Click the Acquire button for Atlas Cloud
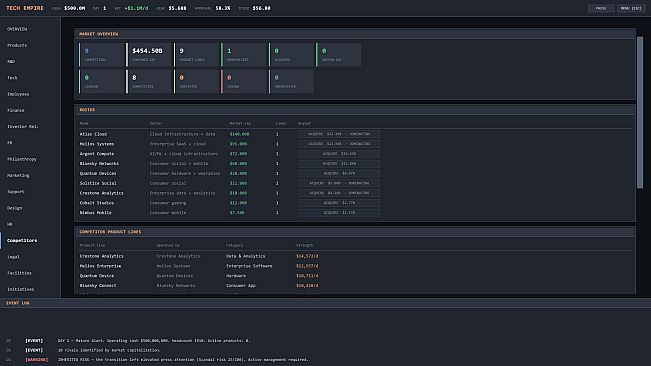Screen dimensions: 651x366 coord(339,134)
